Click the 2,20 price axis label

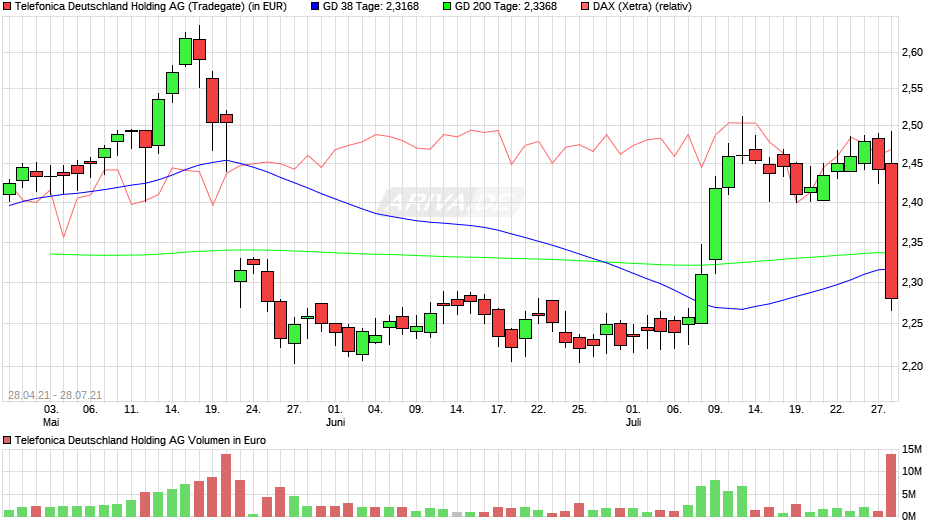[912, 366]
